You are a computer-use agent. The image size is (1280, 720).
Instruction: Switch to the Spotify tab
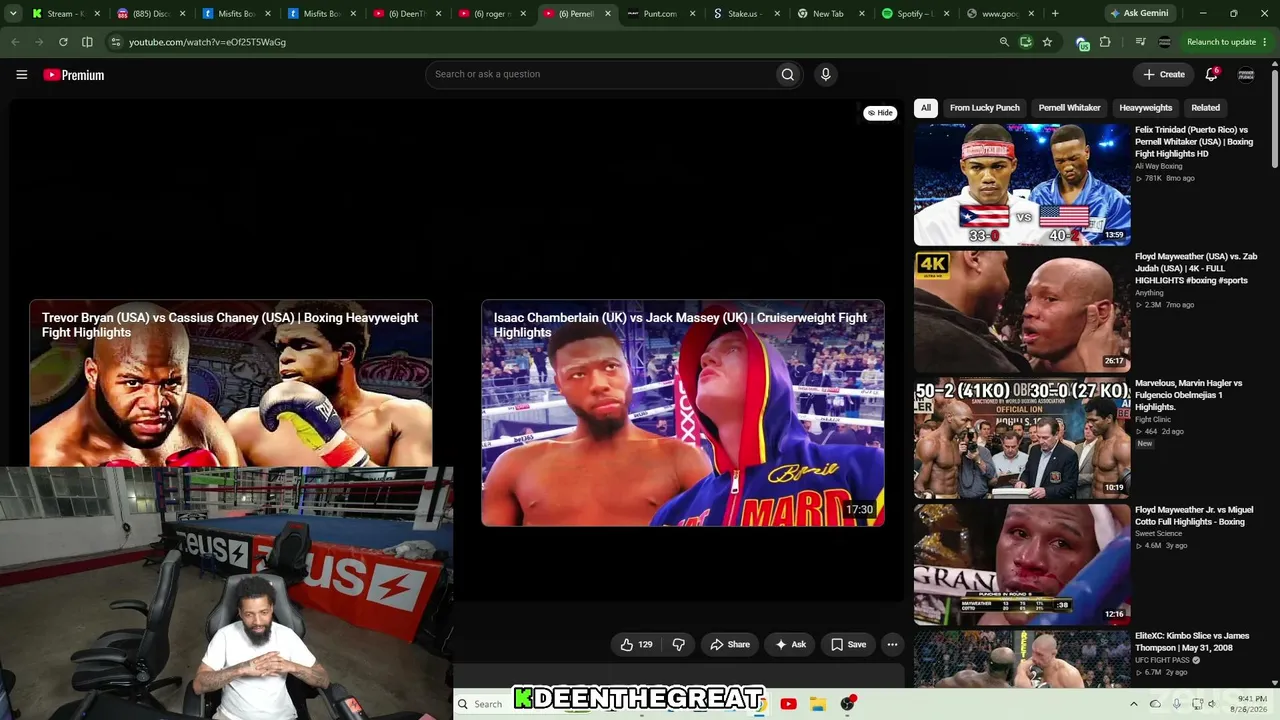[x=914, y=14]
